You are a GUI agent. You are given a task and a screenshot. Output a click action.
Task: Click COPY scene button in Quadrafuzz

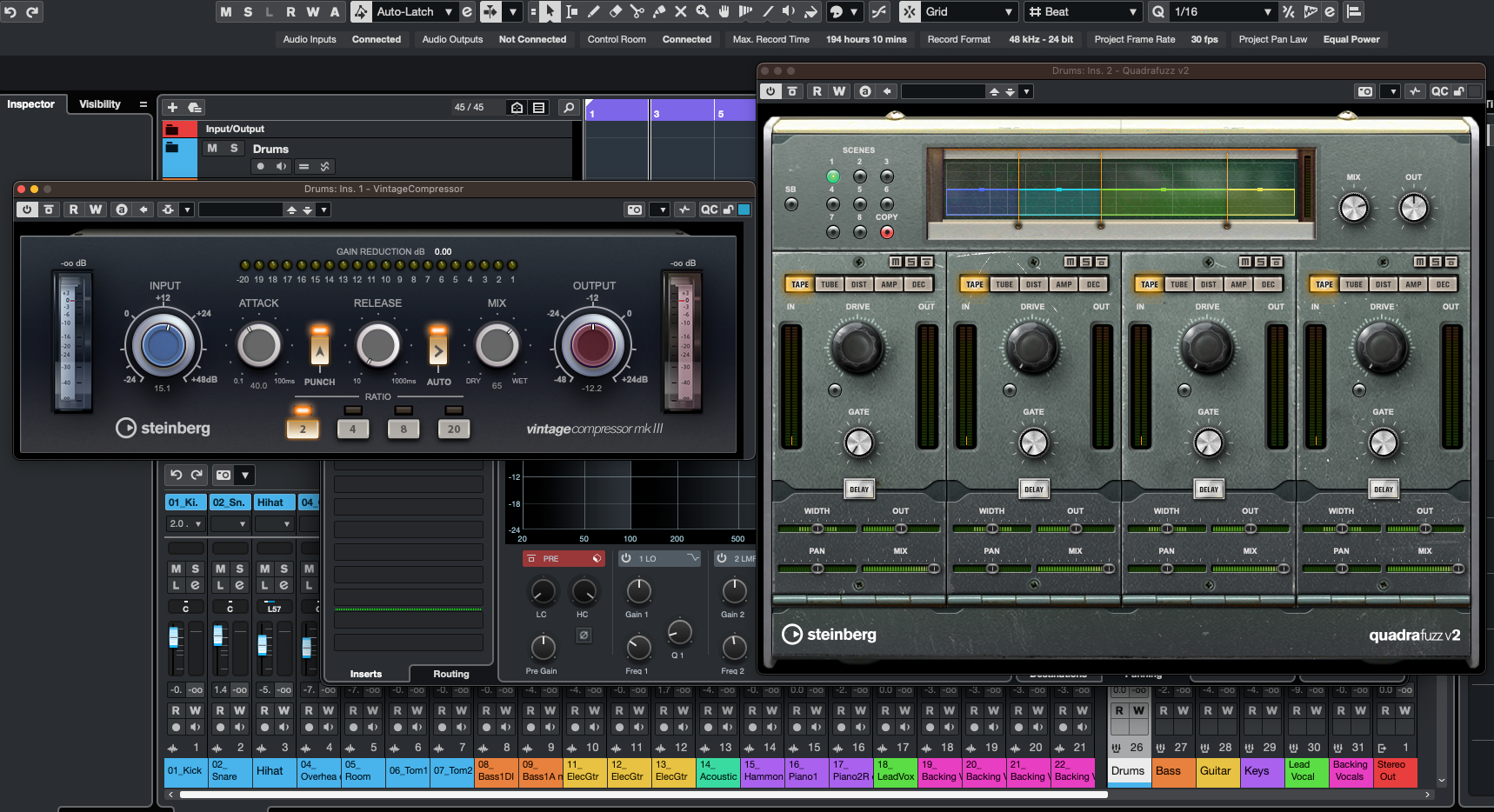click(x=887, y=232)
